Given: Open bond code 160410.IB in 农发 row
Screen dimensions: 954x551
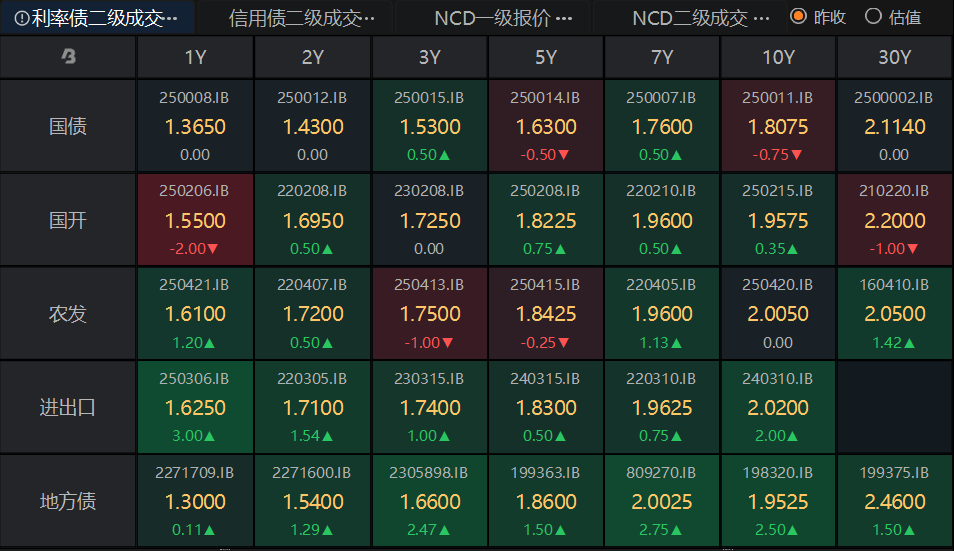Looking at the screenshot, I should tap(894, 285).
